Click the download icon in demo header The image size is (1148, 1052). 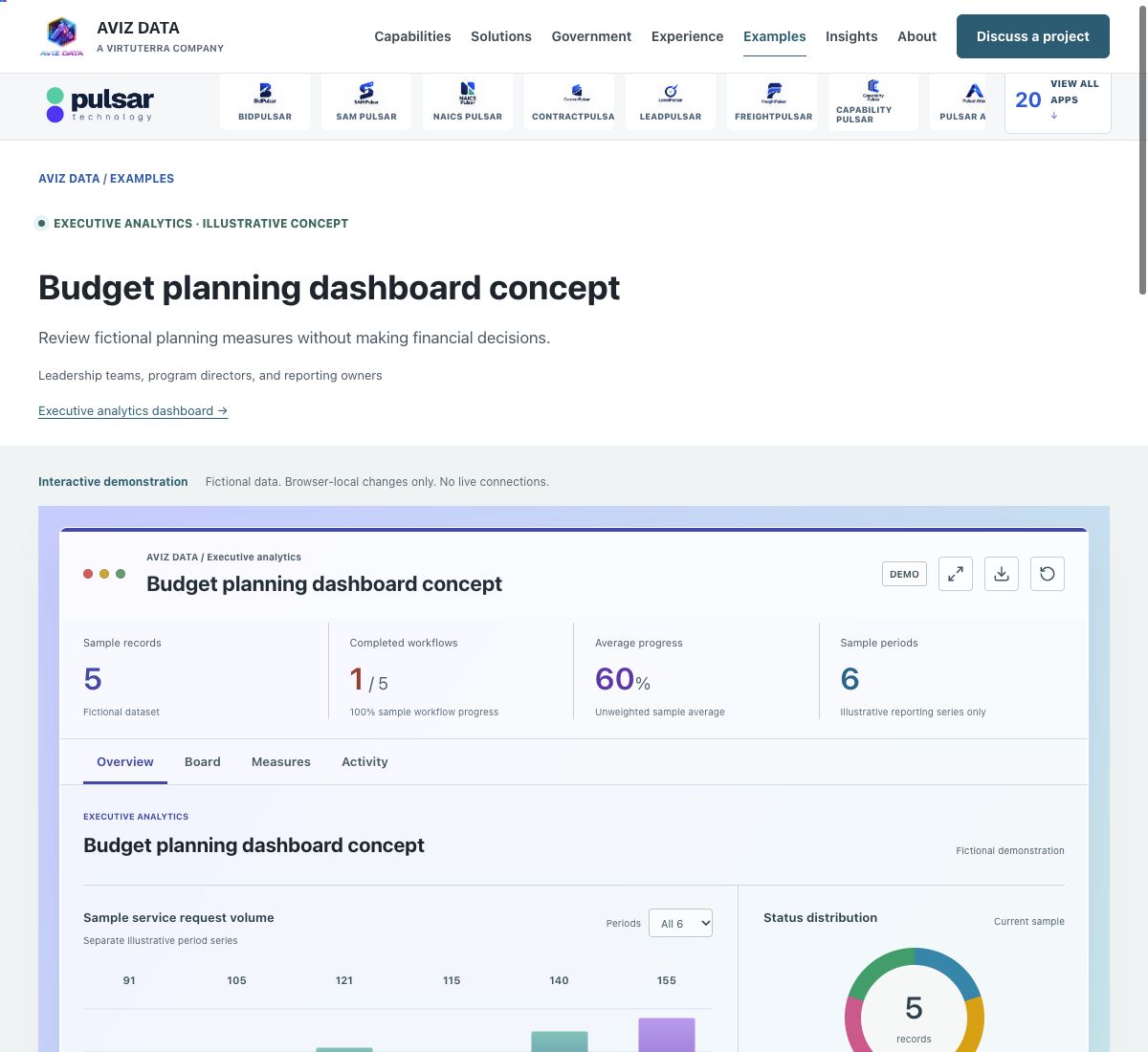[1002, 574]
